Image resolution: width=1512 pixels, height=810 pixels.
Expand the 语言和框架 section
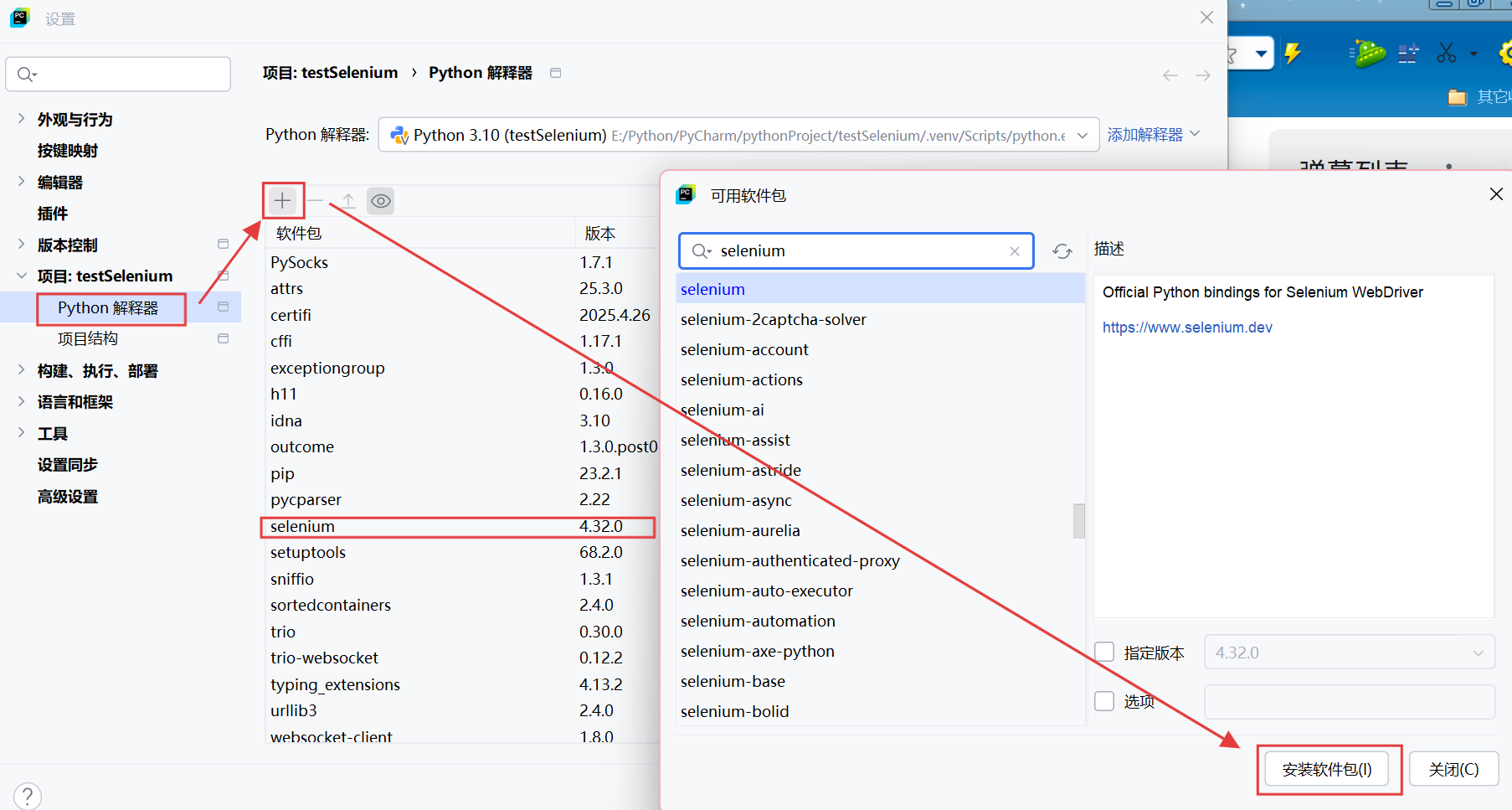click(21, 402)
